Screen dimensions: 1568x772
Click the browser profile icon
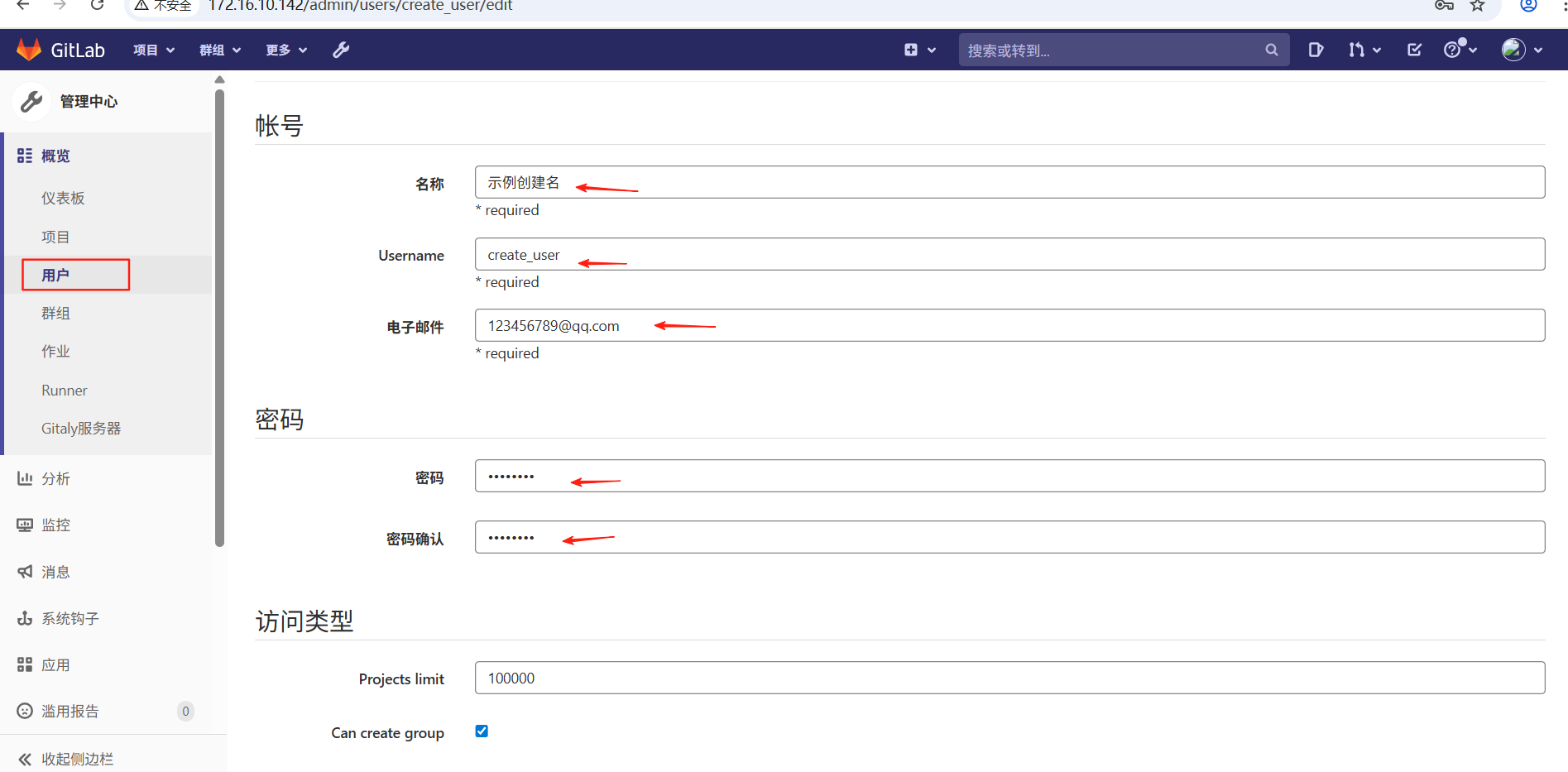pyautogui.click(x=1528, y=5)
